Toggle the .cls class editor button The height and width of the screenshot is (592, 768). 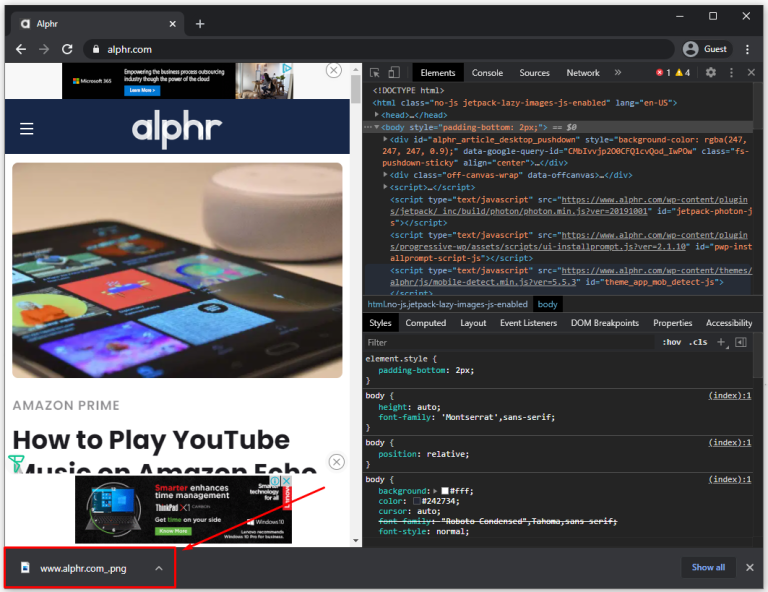click(x=698, y=342)
